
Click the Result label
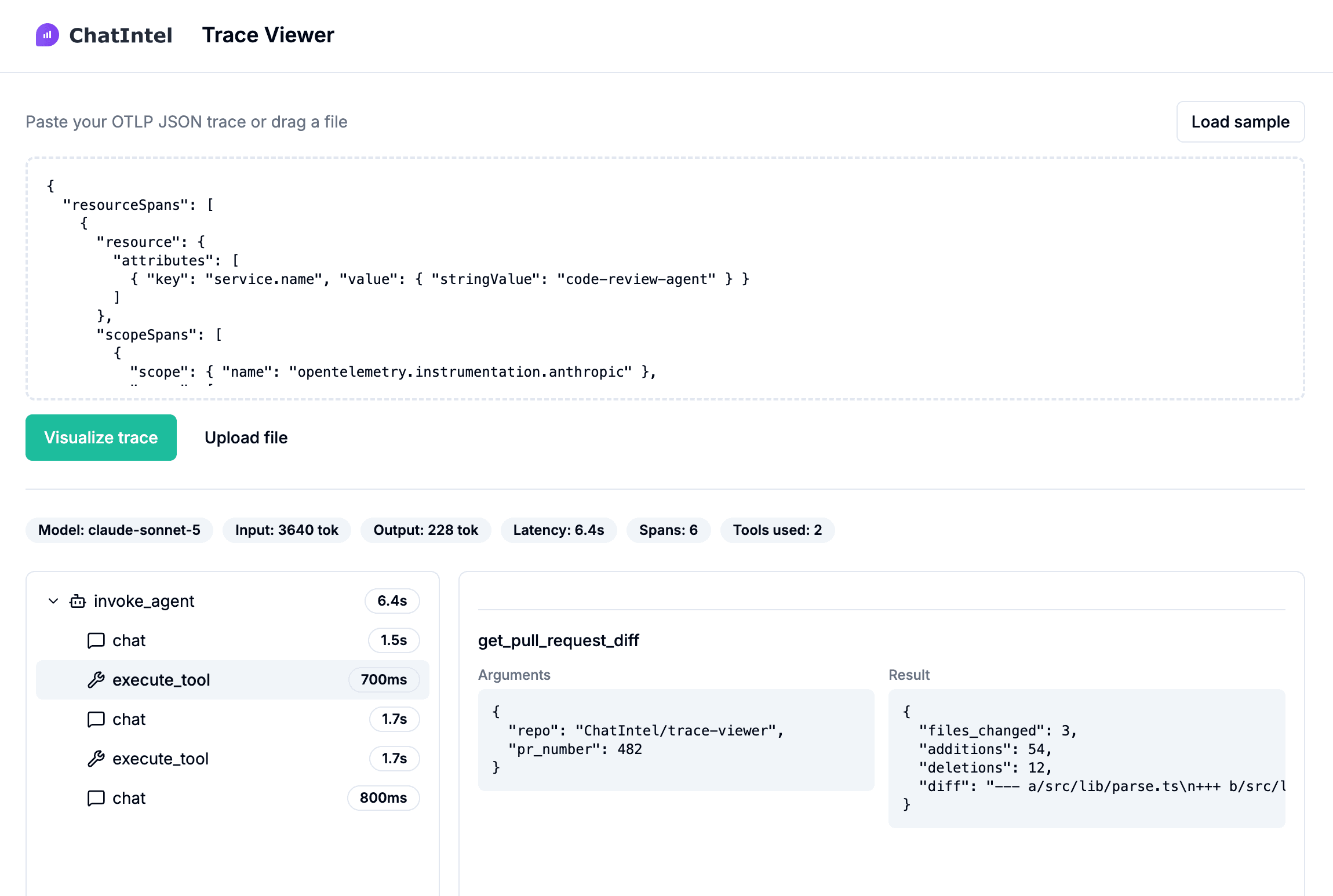click(x=909, y=675)
